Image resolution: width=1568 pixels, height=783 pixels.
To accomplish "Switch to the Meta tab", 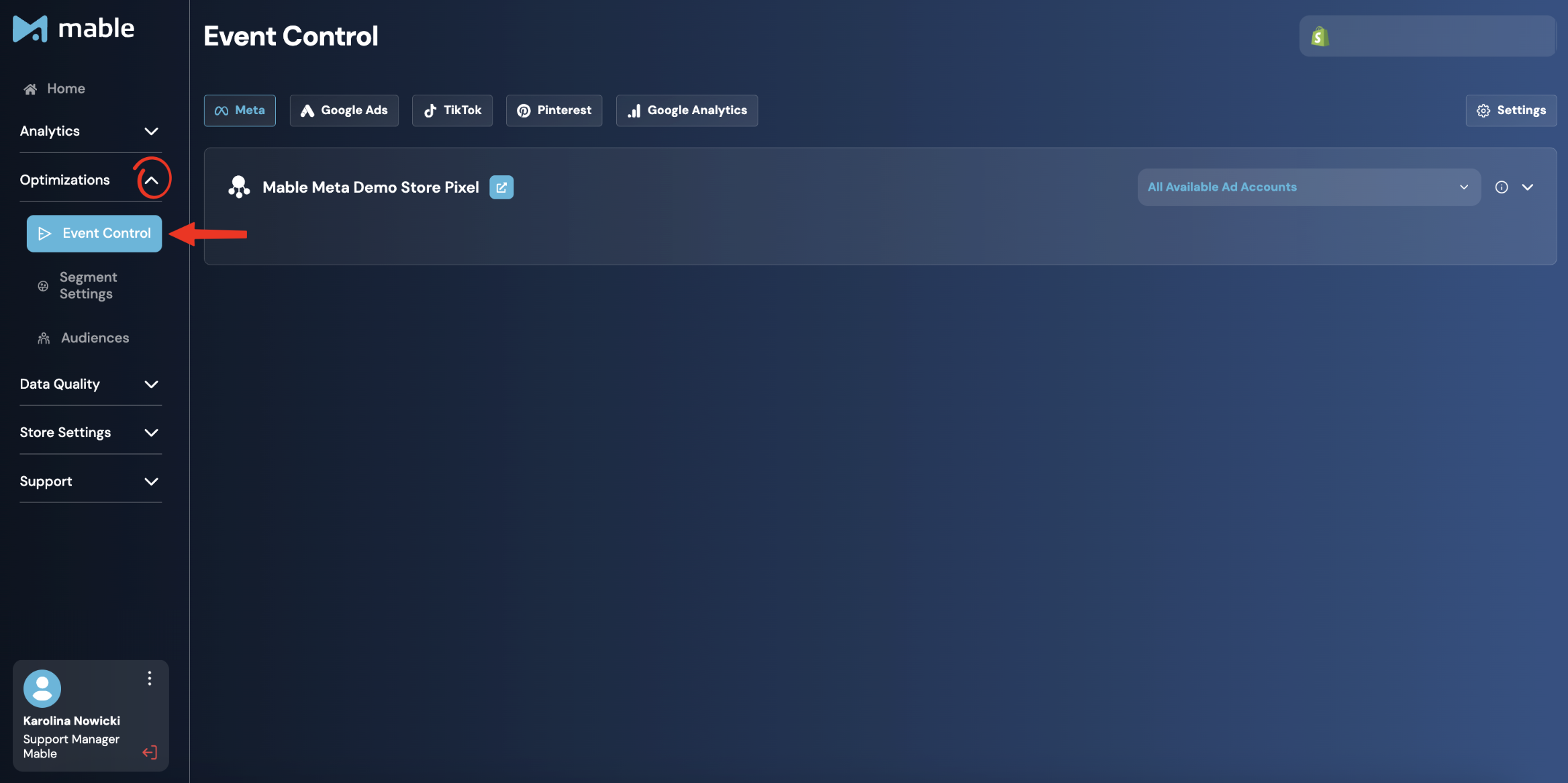I will 240,110.
